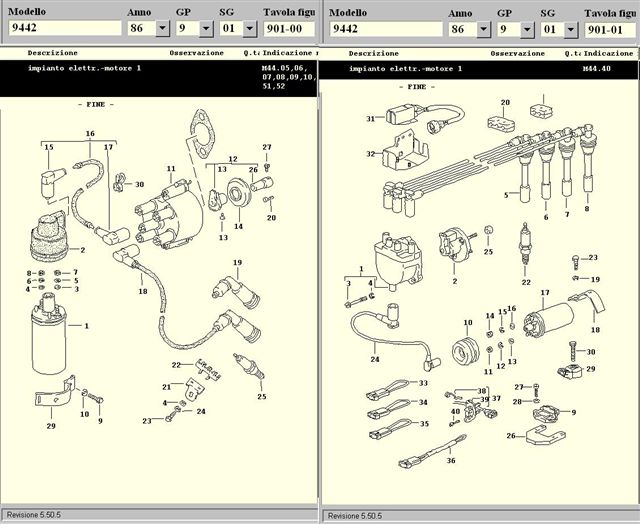Expand the SG dropdown in left panel
Screen dimensions: 640x524
(x=249, y=29)
